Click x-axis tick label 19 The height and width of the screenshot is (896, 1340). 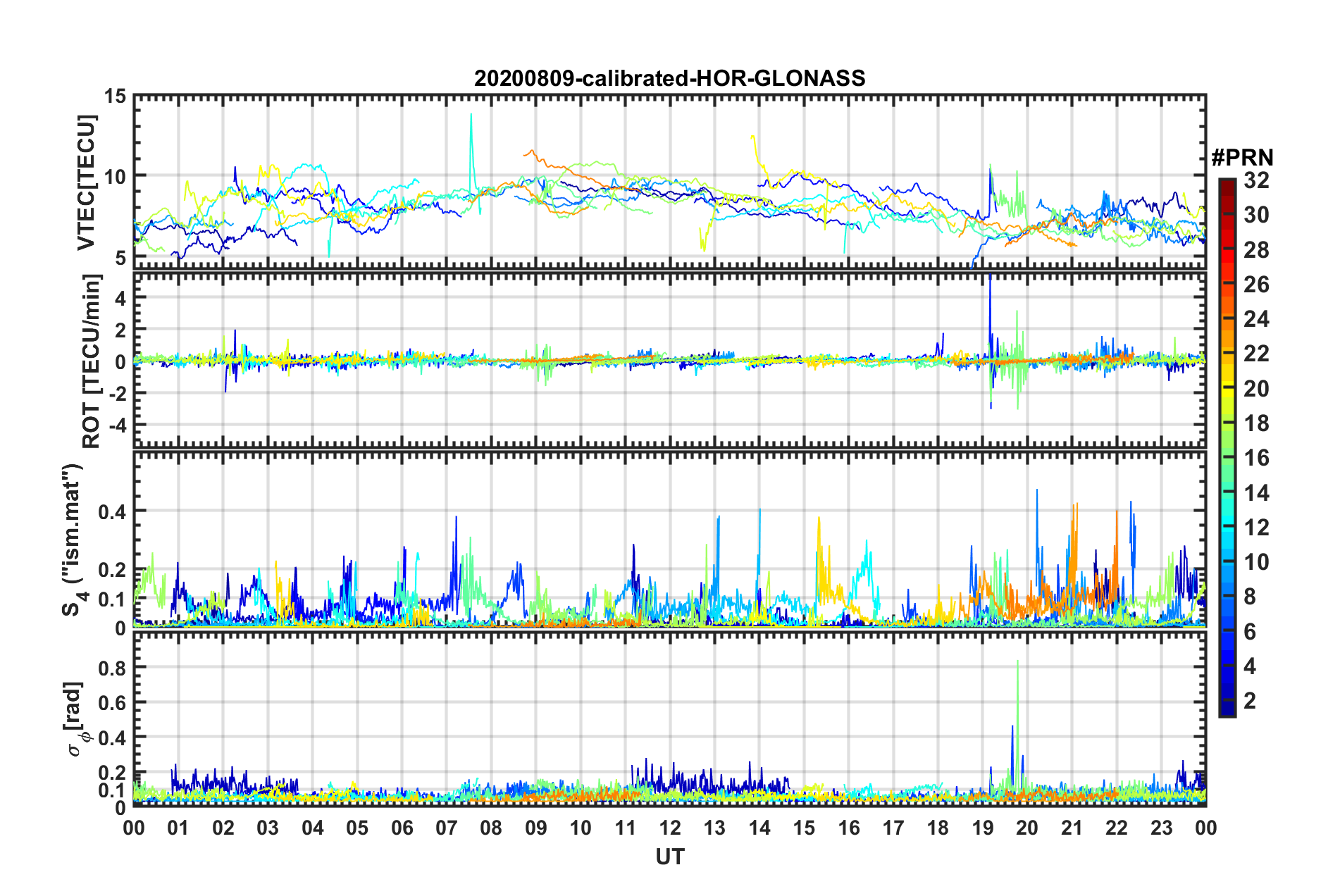click(983, 828)
